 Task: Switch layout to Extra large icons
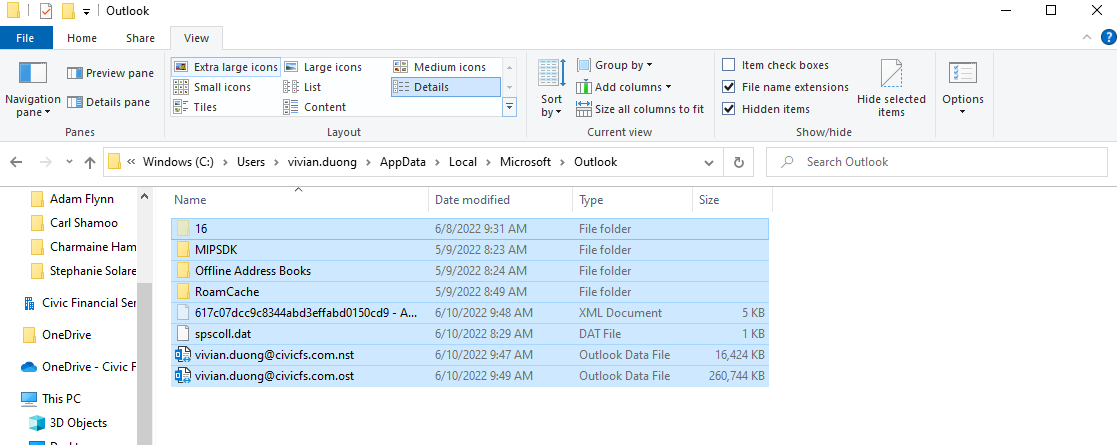pyautogui.click(x=226, y=67)
